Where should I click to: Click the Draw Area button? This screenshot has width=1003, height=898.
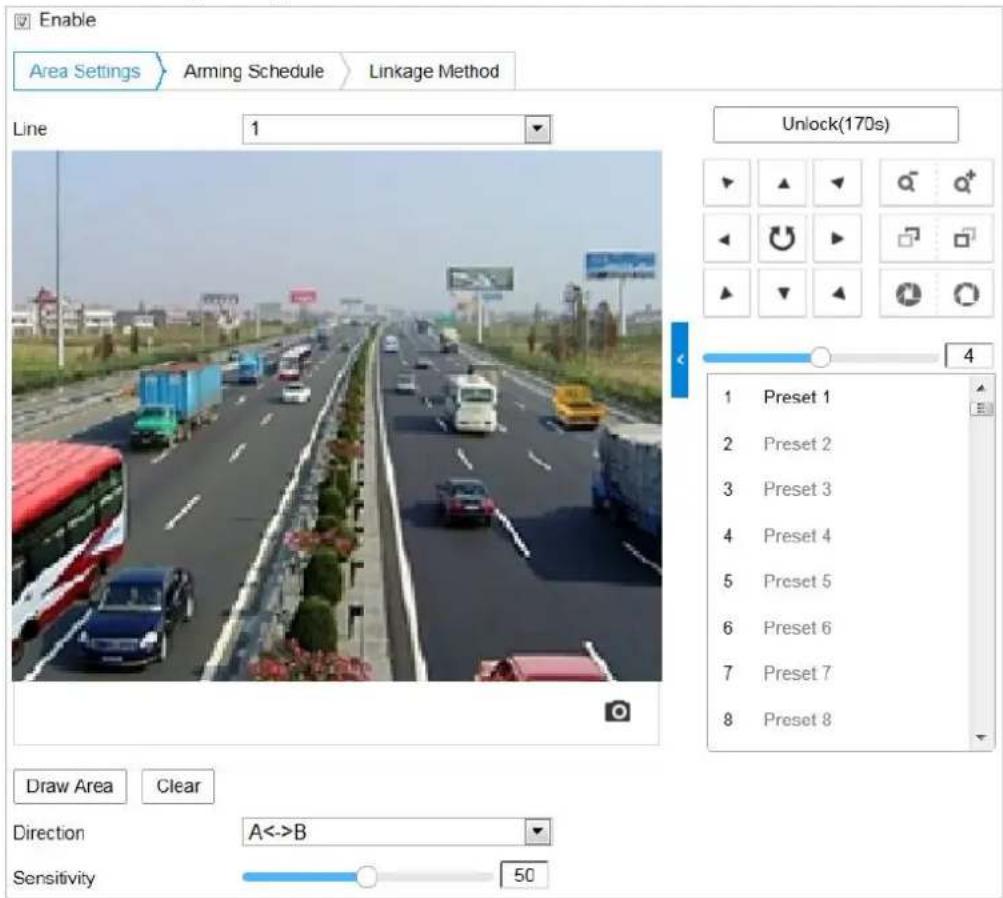(x=70, y=786)
